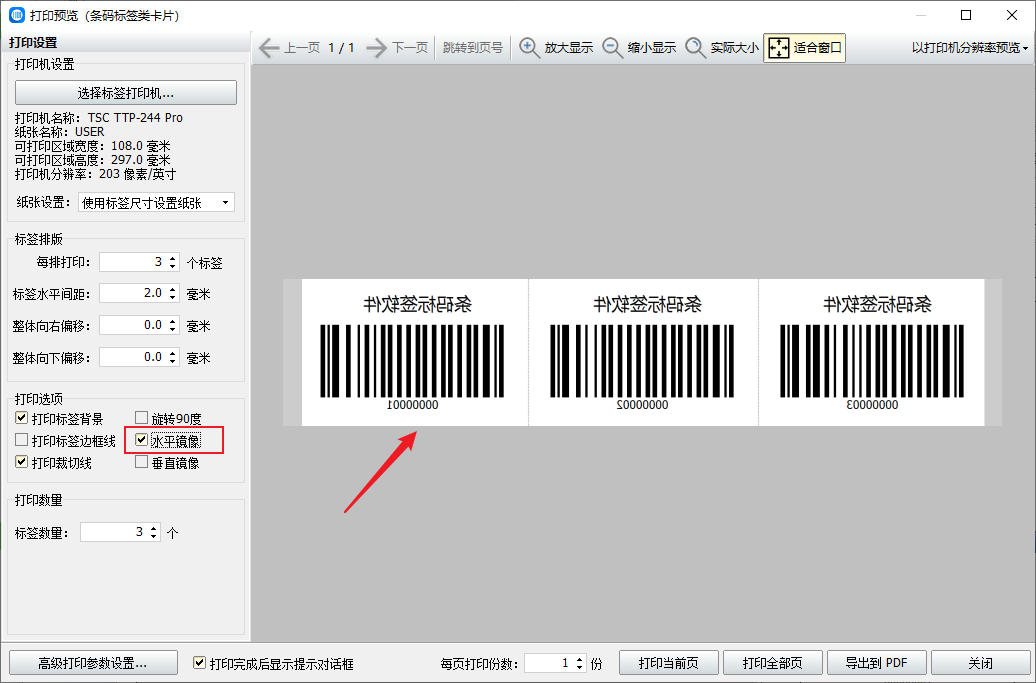Click 选择标签打印机 button
Viewport: 1036px width, 683px height.
(x=126, y=92)
